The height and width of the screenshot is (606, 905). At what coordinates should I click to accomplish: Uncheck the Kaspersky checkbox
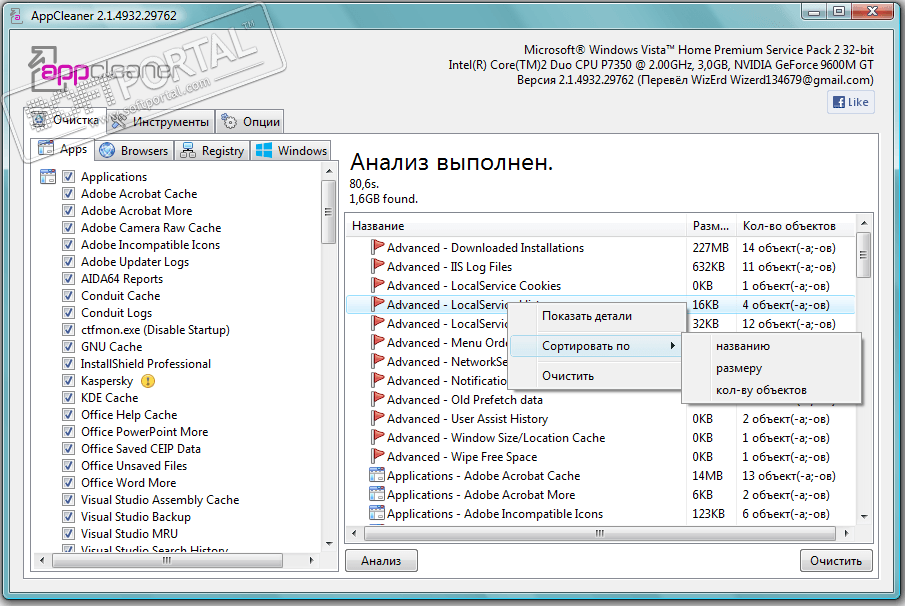click(68, 381)
